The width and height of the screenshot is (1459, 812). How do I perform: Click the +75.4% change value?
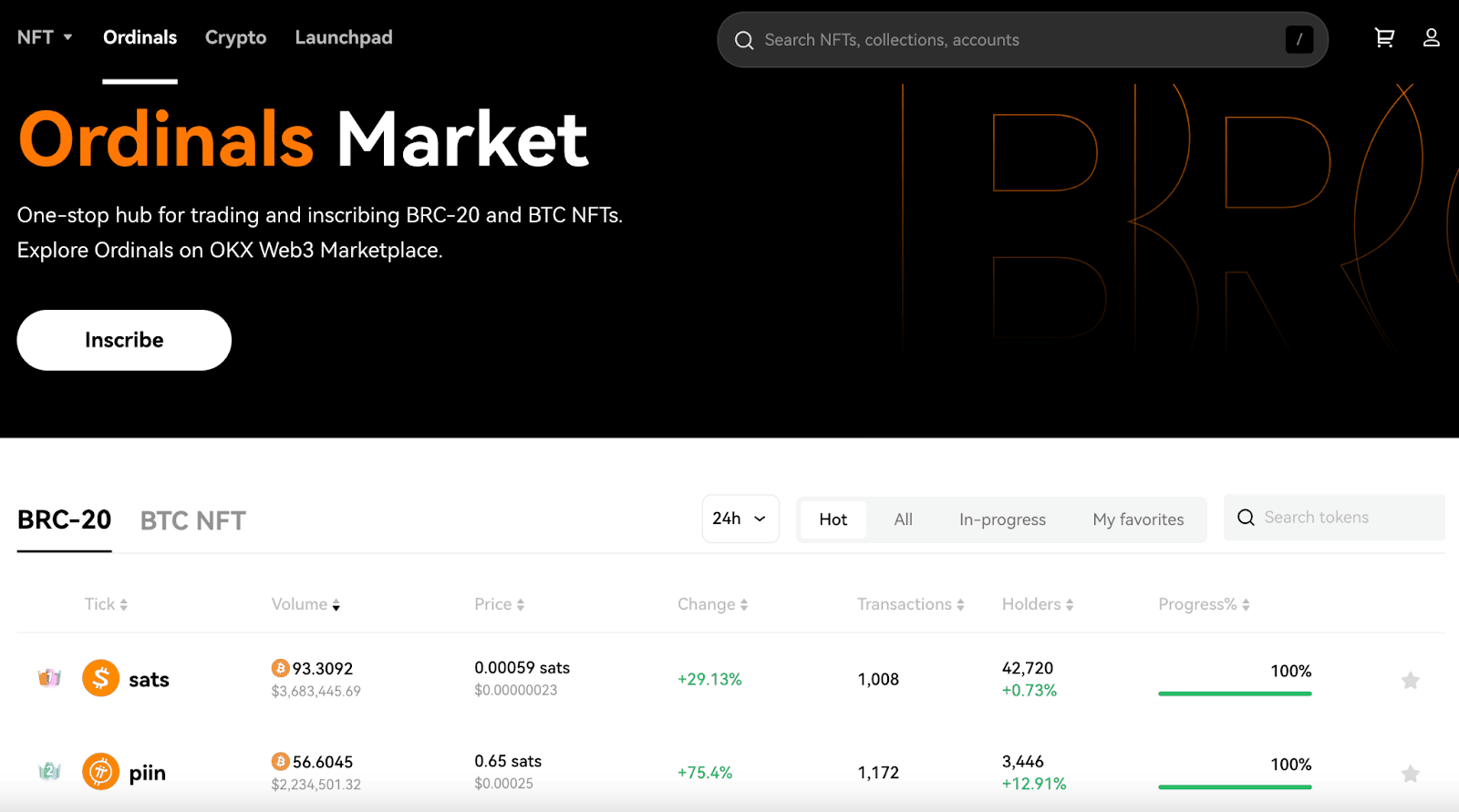click(705, 772)
